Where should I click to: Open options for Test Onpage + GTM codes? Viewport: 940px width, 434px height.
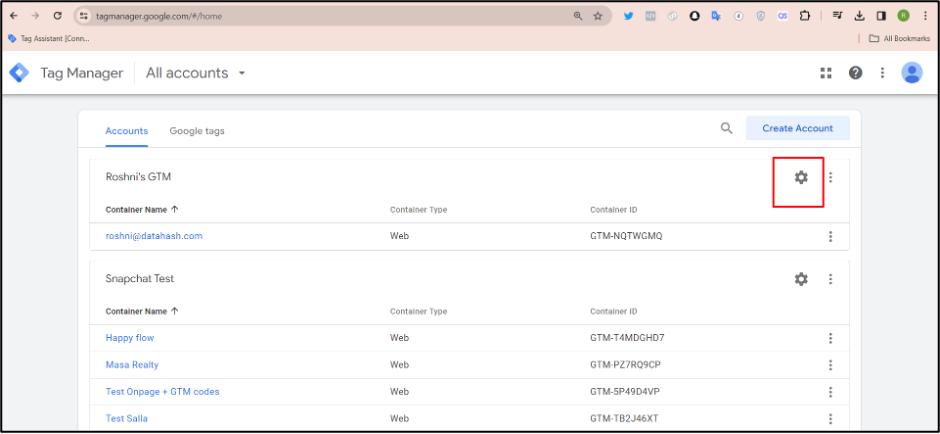(830, 392)
